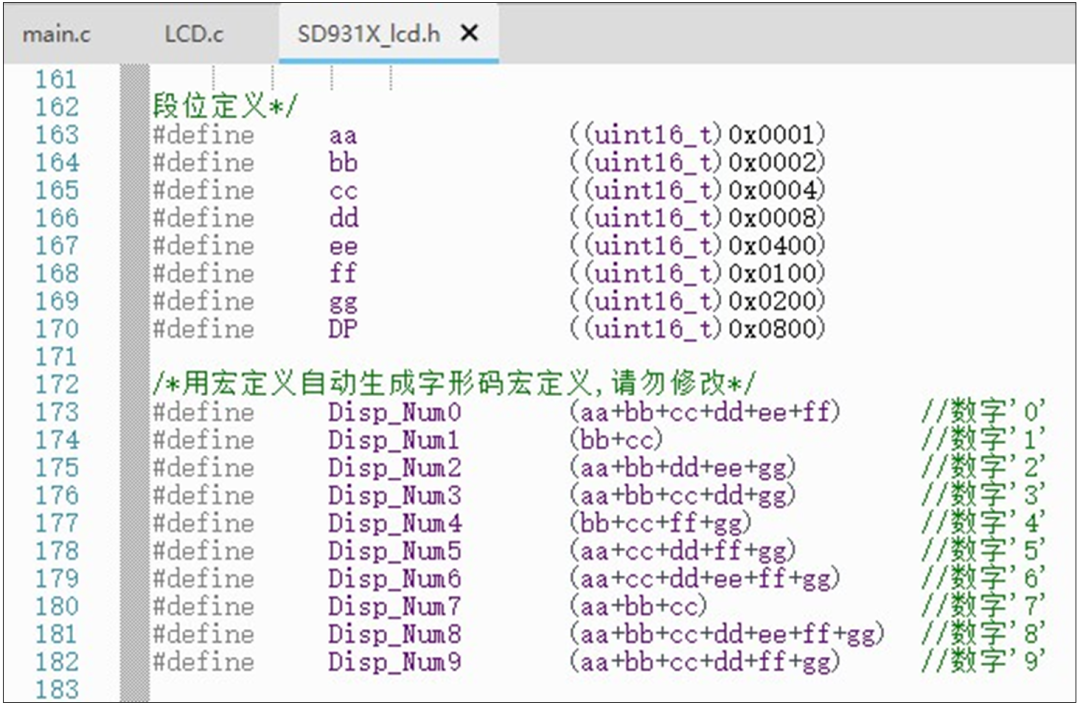
Task: Click macro name dd definition
Action: [343, 218]
